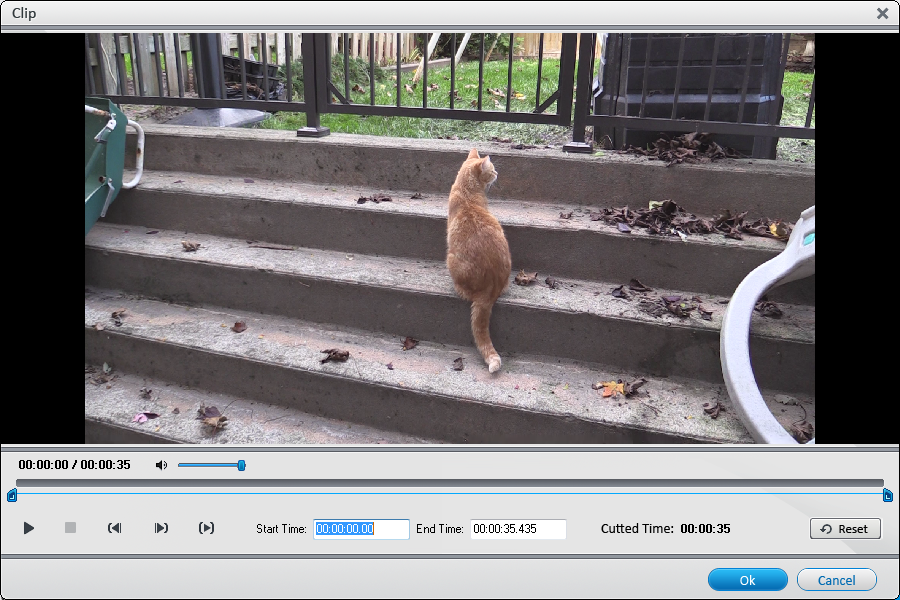Adjust the volume slider handle

pos(242,465)
